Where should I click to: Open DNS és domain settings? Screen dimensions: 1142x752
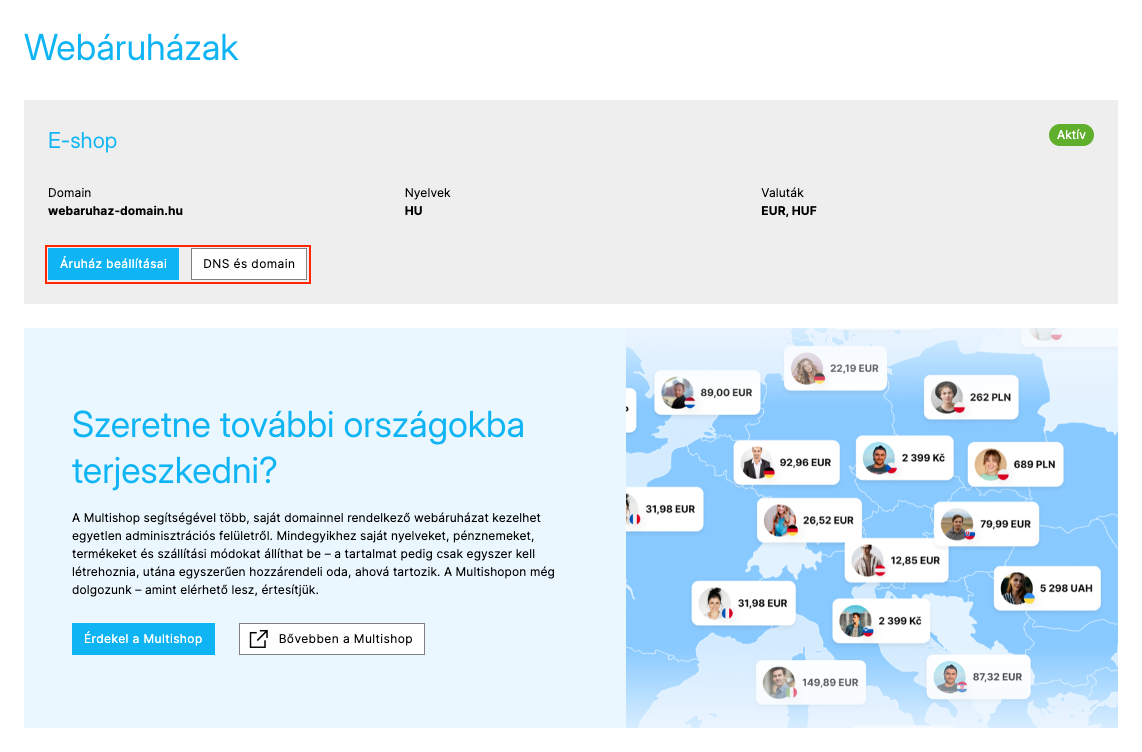pos(248,264)
